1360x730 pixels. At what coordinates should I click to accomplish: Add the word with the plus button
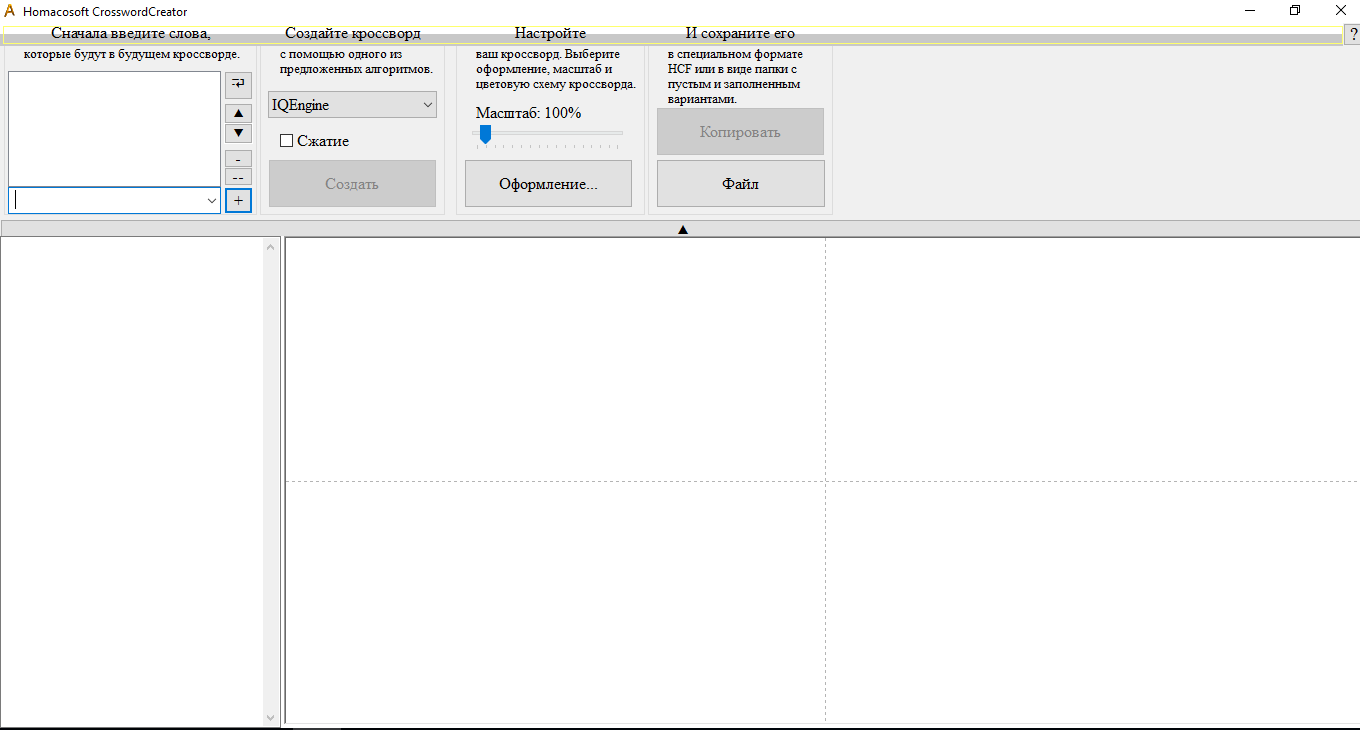(x=238, y=200)
